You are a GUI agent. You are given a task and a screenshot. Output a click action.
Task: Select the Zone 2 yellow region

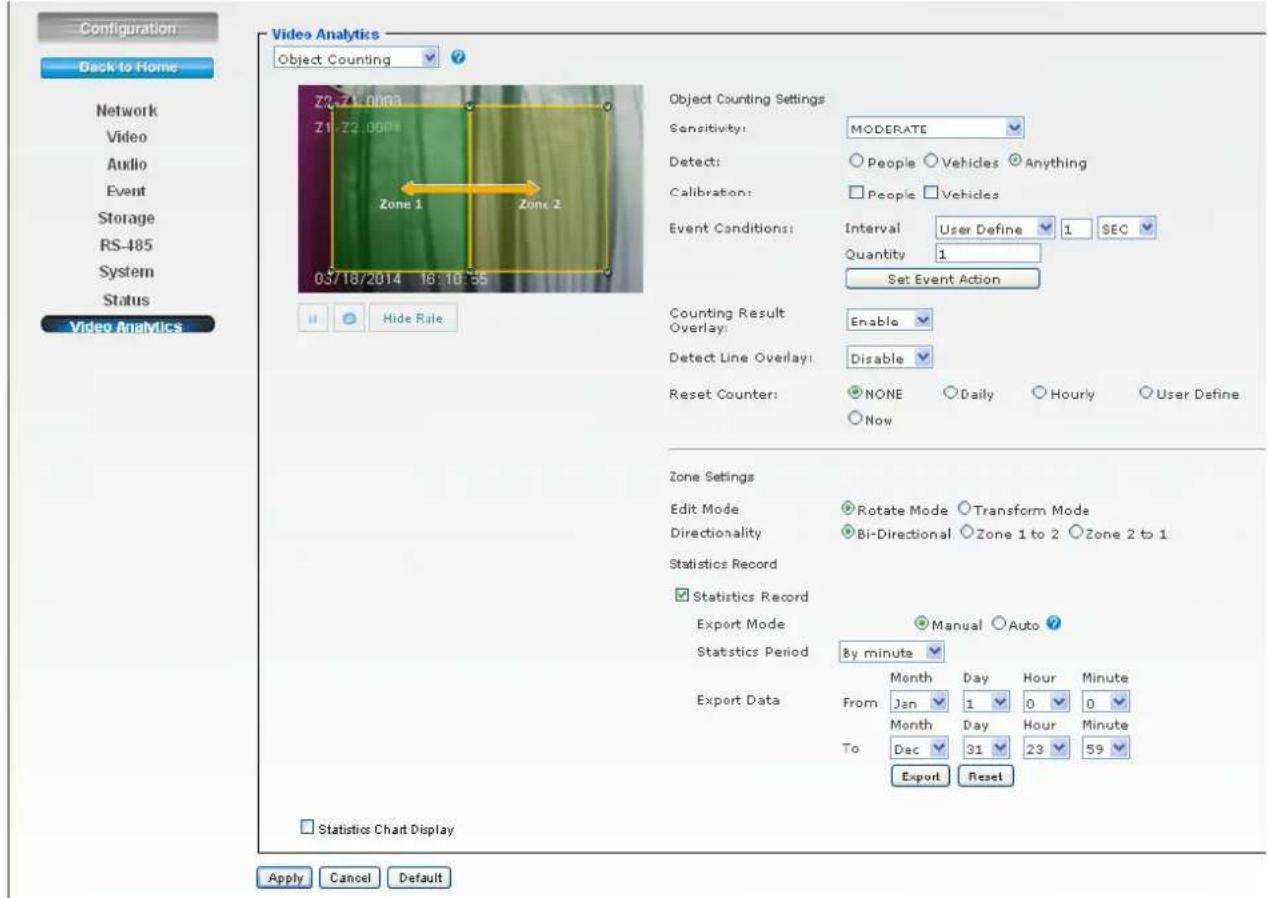(539, 188)
